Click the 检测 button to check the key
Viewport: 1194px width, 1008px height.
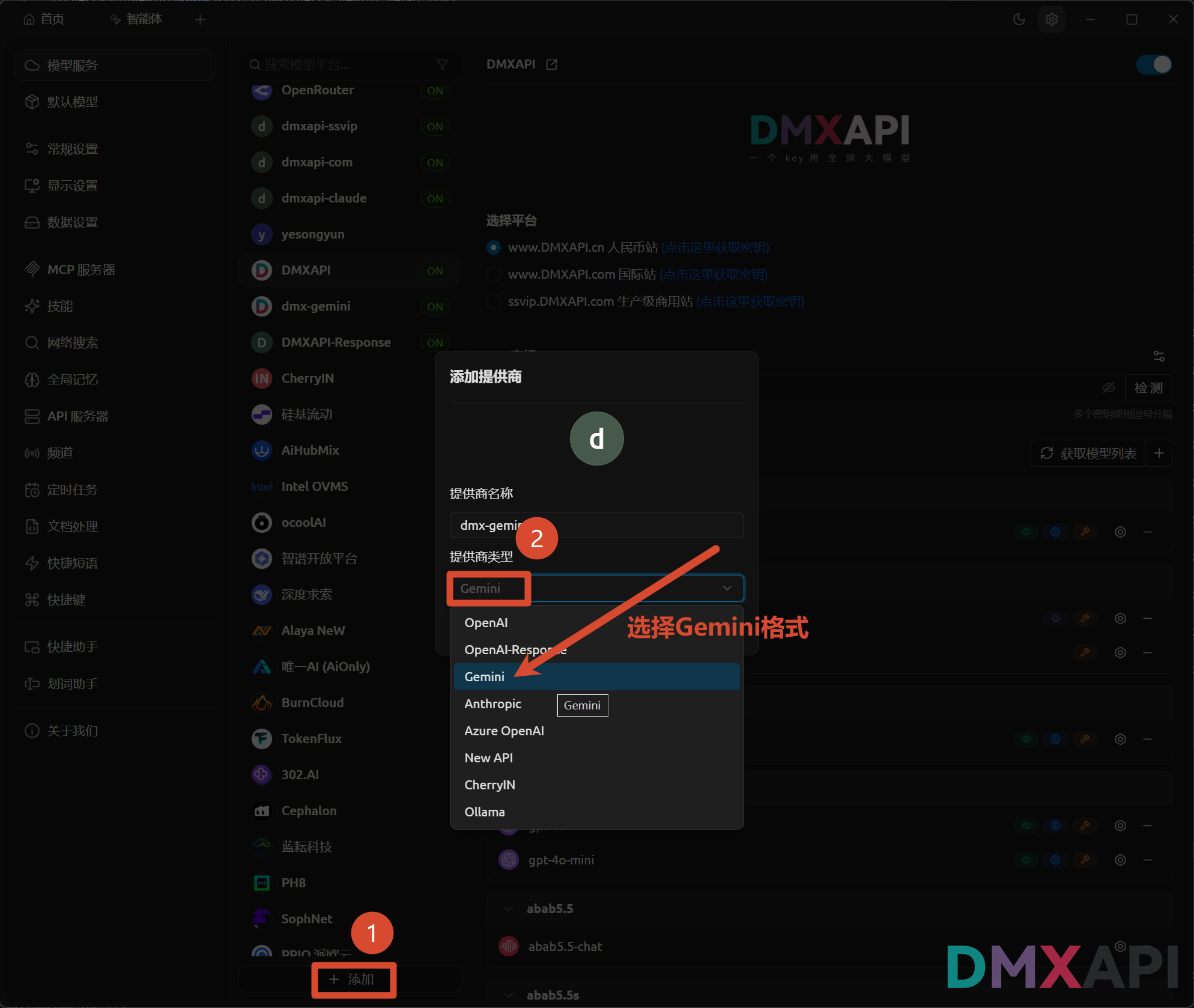[x=1148, y=388]
